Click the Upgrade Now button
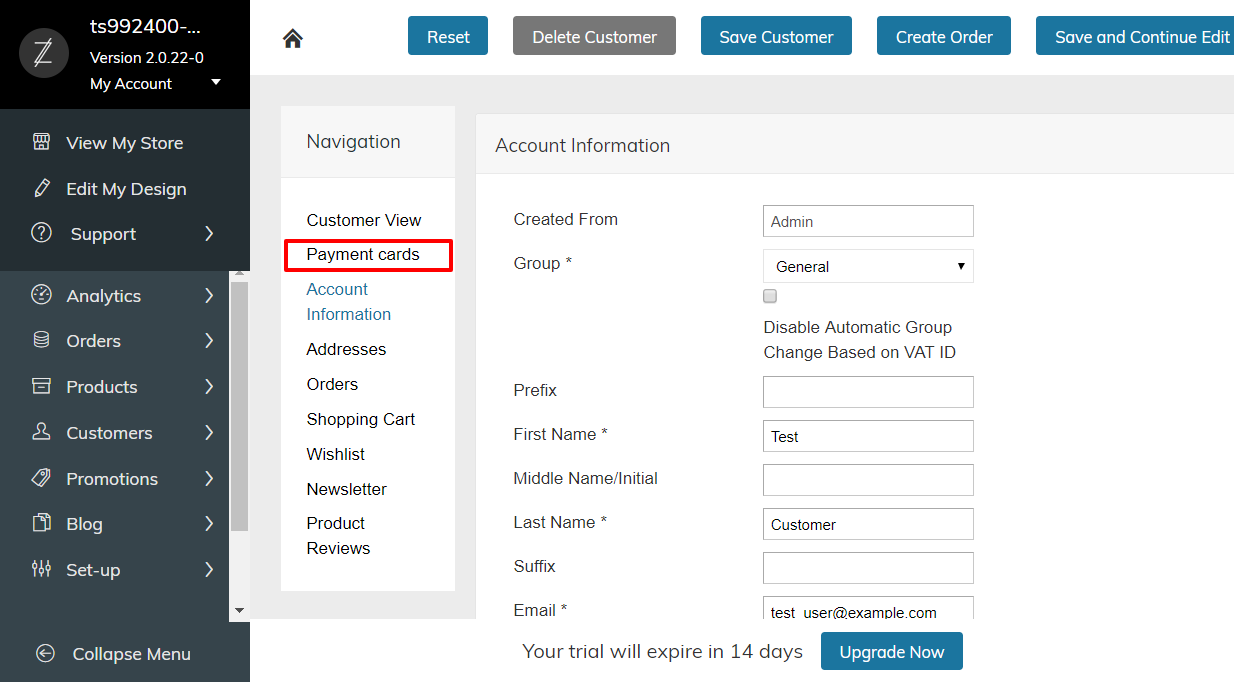Image resolution: width=1234 pixels, height=682 pixels. pyautogui.click(x=892, y=652)
